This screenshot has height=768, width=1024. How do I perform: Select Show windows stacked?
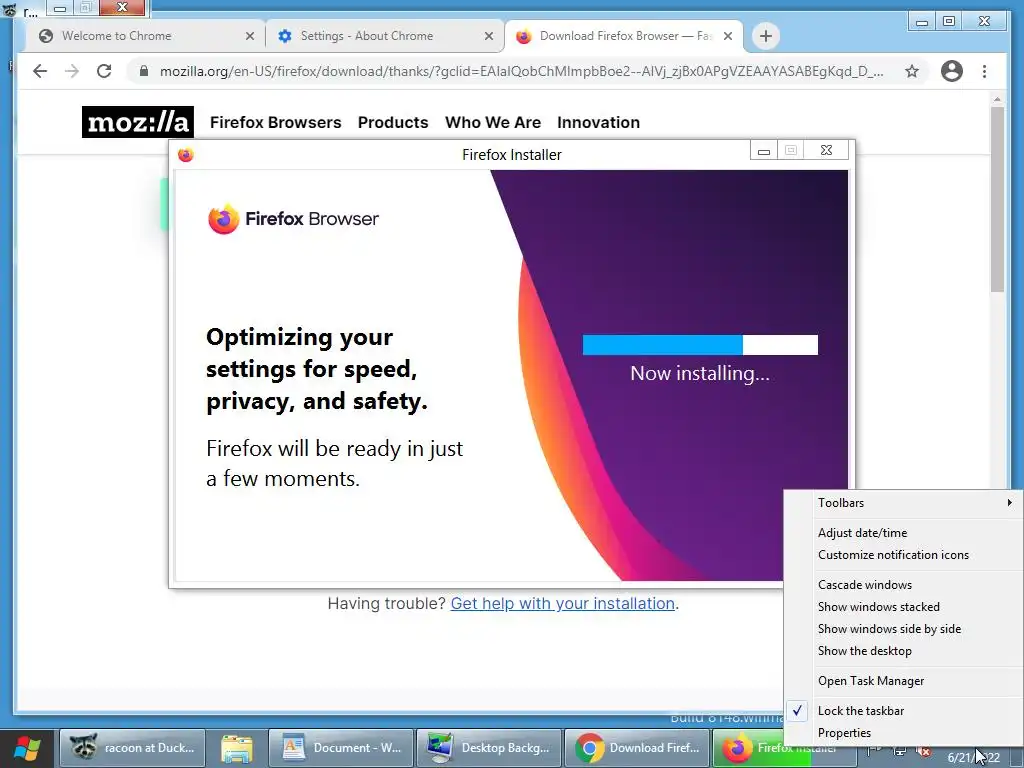click(904, 607)
